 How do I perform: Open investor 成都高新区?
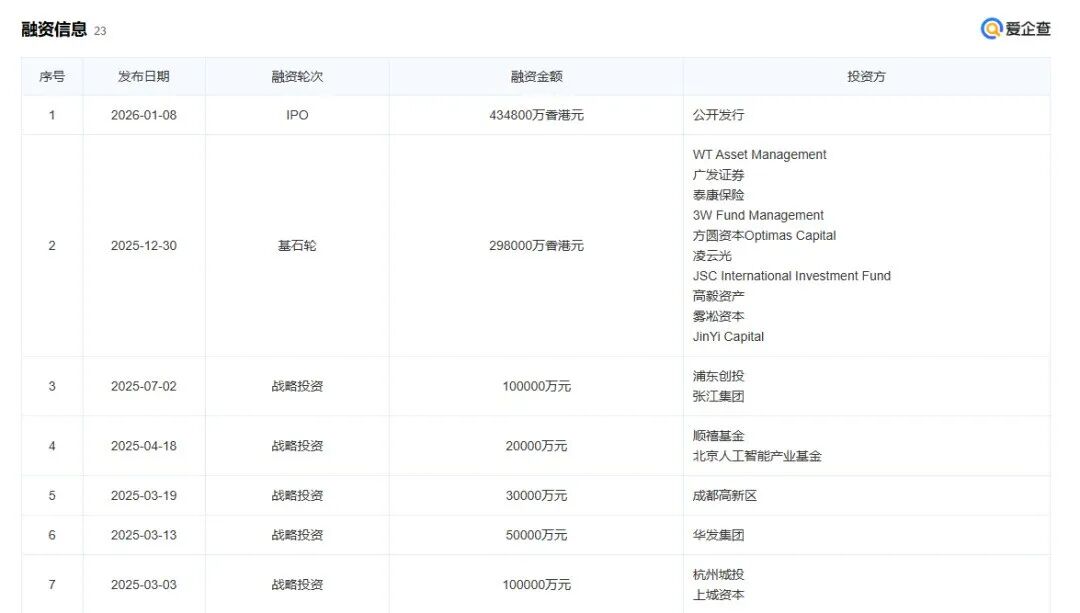tap(725, 496)
